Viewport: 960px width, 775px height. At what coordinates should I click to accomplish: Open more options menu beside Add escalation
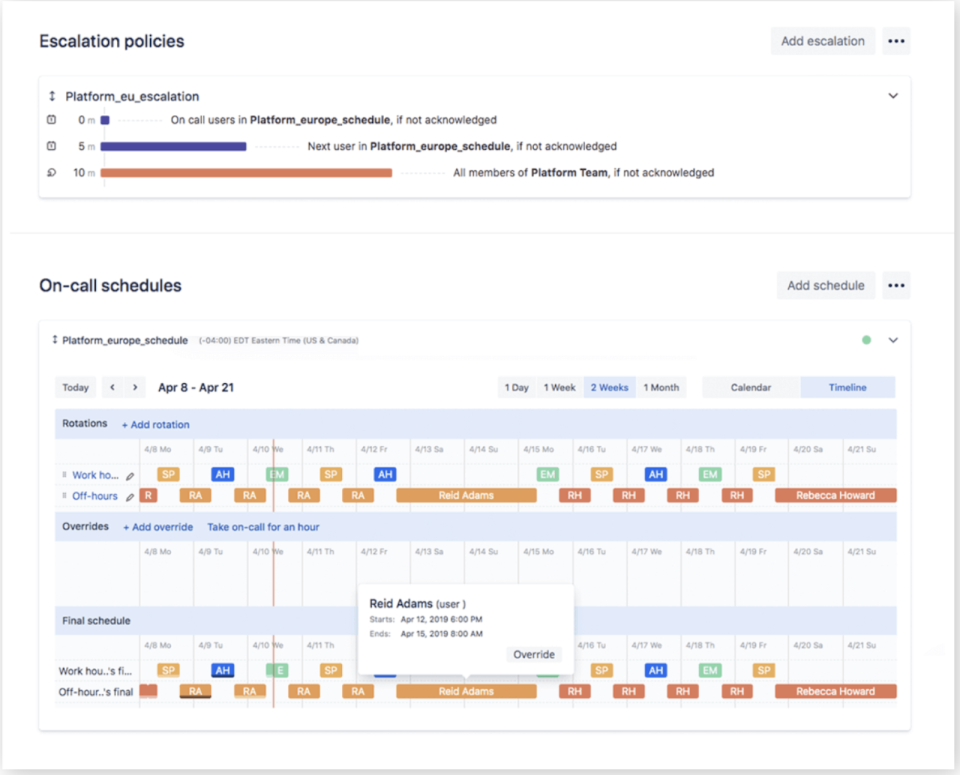point(896,41)
